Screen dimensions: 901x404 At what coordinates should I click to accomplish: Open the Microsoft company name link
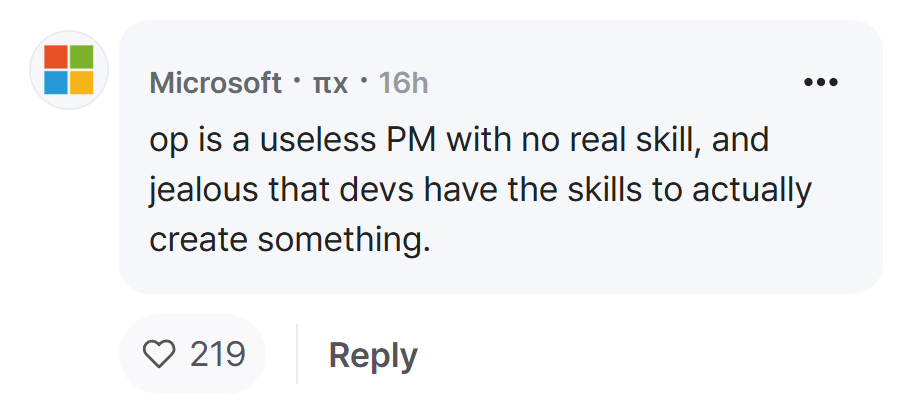pyautogui.click(x=215, y=83)
